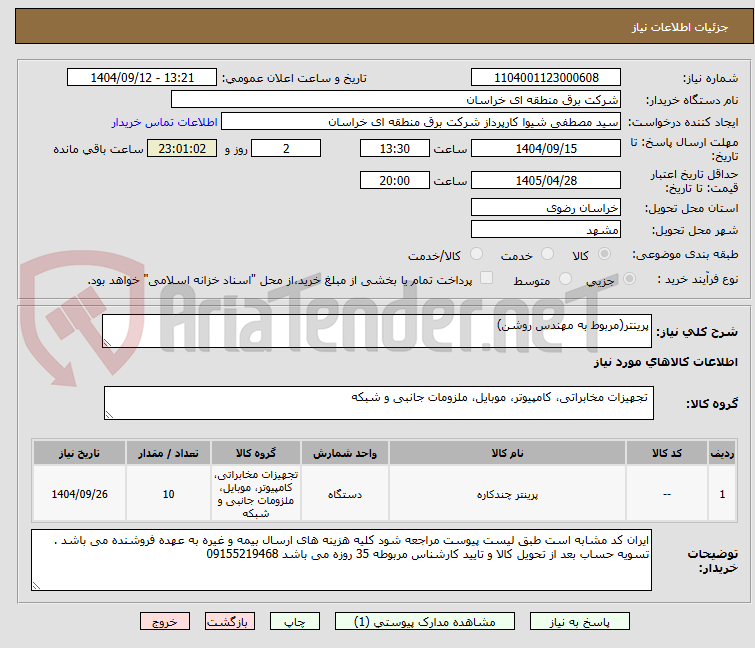755x648 pixels.
Task: Select the کالا/خدمت radio button
Action: tap(476, 254)
